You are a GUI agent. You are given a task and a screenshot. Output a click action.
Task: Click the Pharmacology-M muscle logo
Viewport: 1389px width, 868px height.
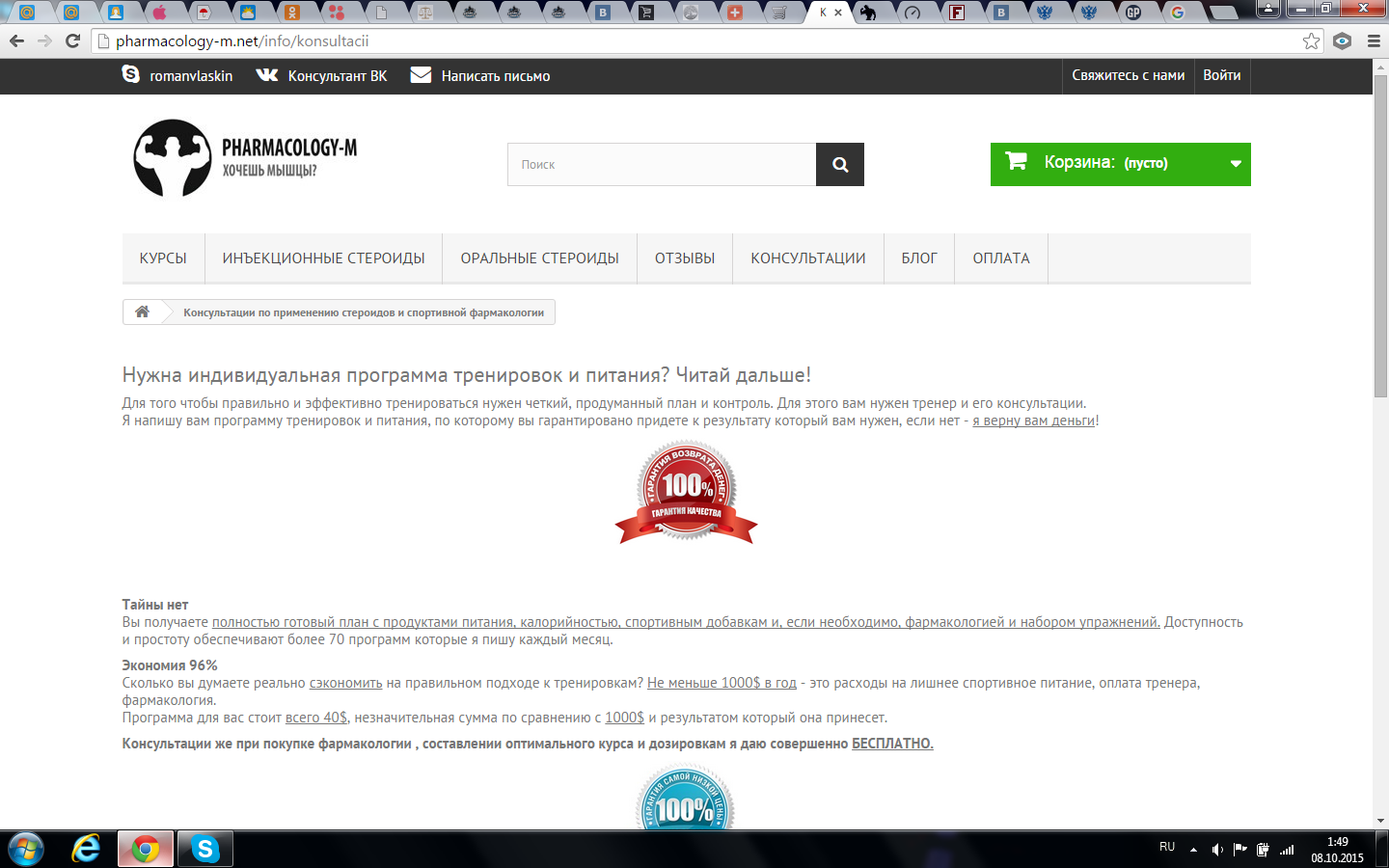click(x=173, y=158)
